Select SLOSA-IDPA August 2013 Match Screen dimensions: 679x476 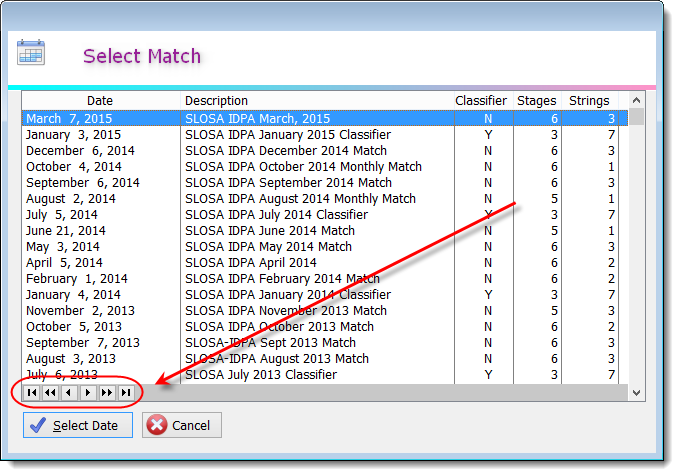277,359
